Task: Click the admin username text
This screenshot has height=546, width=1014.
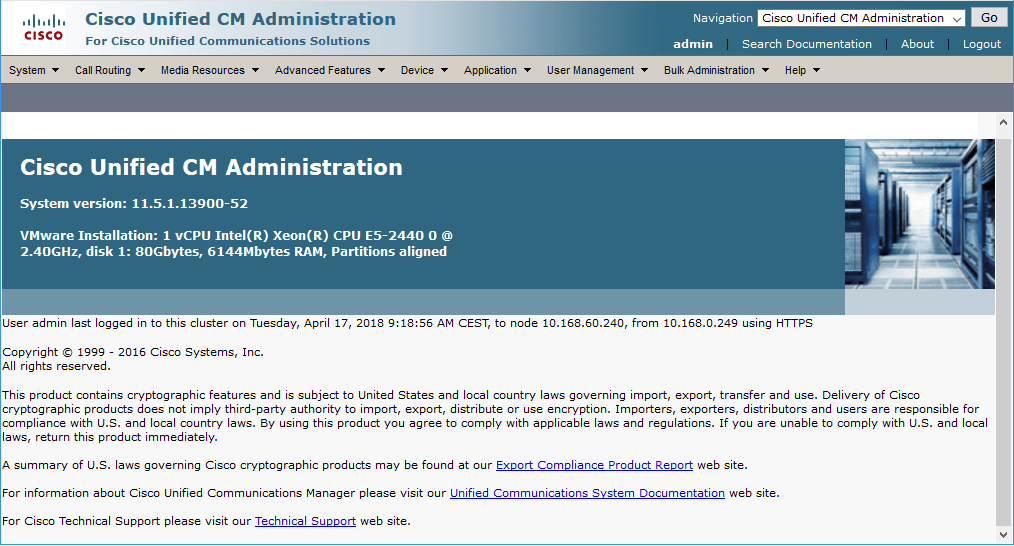Action: click(693, 44)
